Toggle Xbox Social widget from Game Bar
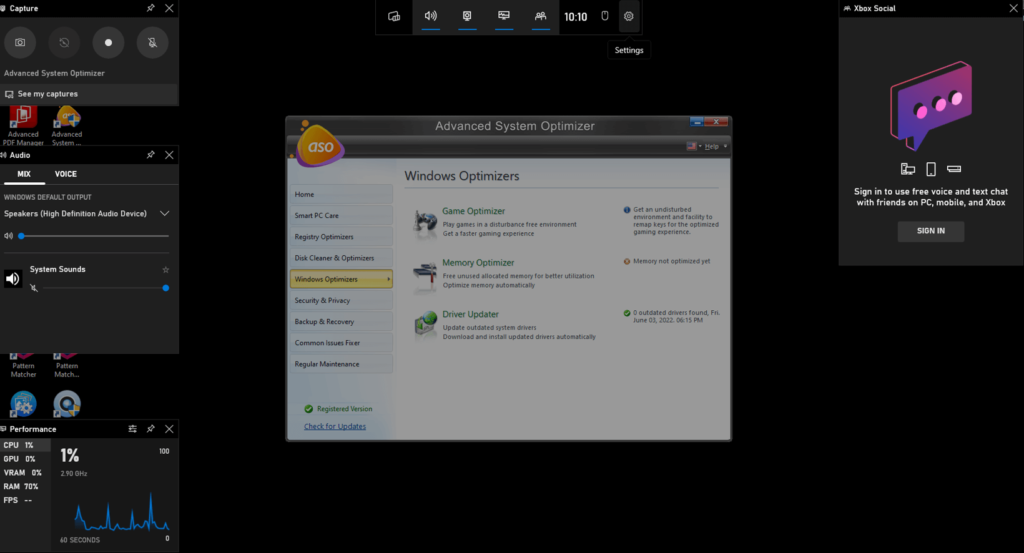This screenshot has width=1024, height=553. [540, 16]
